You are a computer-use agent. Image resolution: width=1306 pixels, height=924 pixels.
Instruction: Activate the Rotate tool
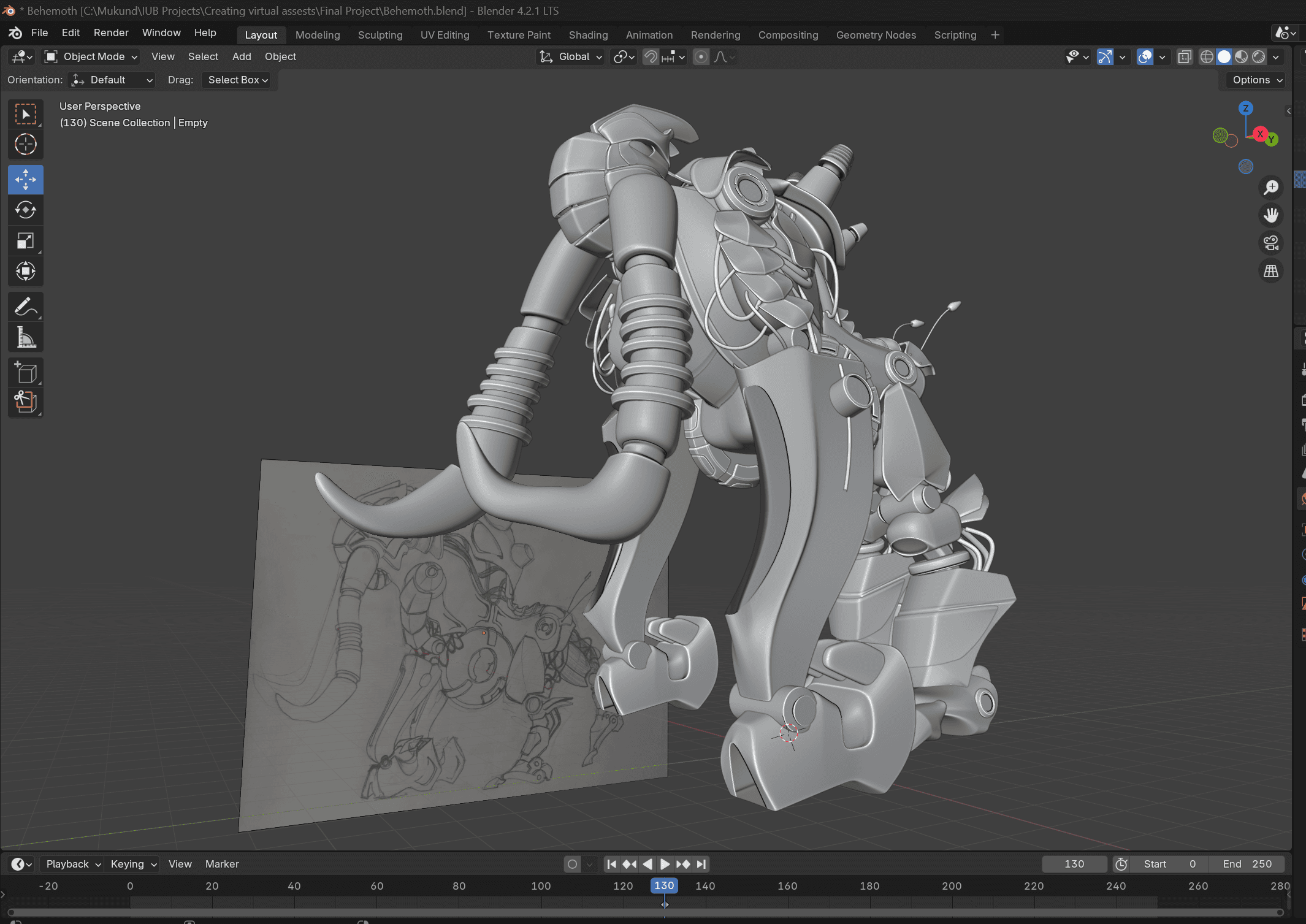[25, 210]
